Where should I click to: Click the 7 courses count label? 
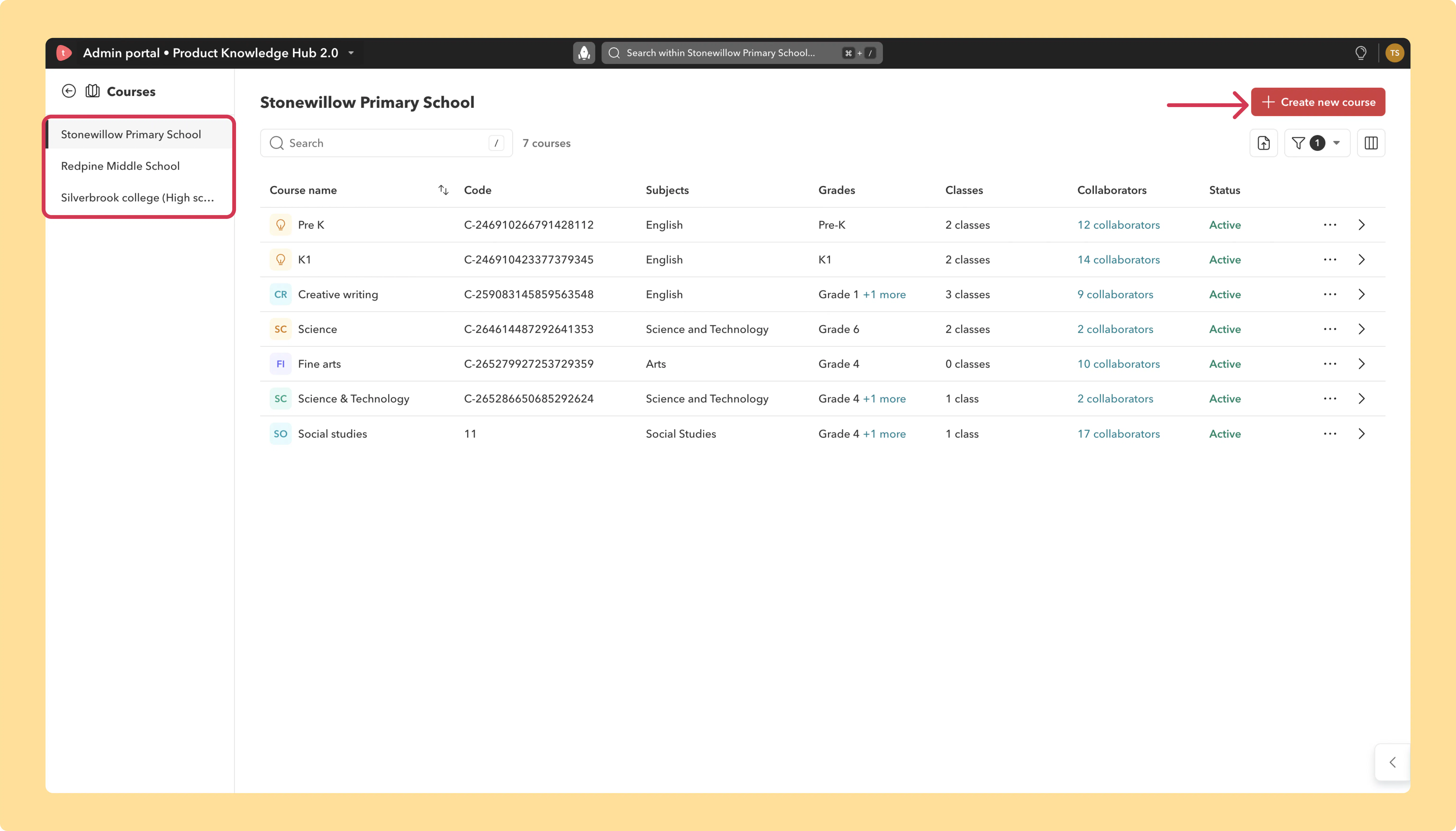coord(546,143)
